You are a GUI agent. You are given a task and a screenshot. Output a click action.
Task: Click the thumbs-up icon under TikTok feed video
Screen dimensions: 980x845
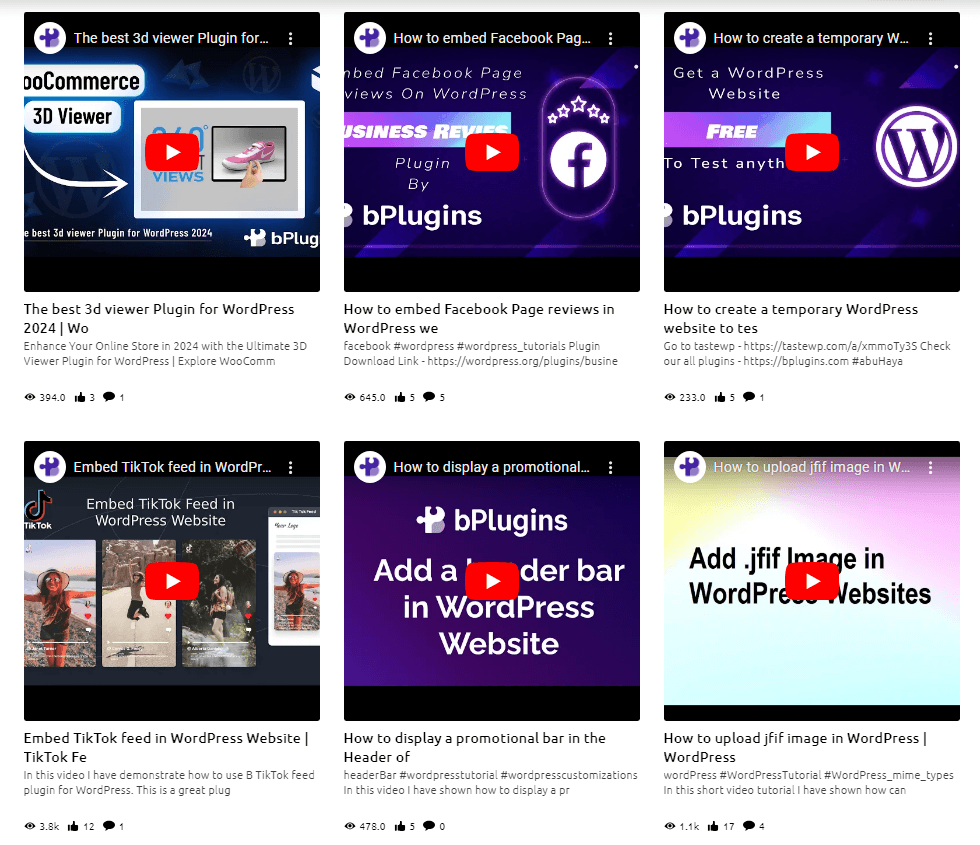(73, 826)
